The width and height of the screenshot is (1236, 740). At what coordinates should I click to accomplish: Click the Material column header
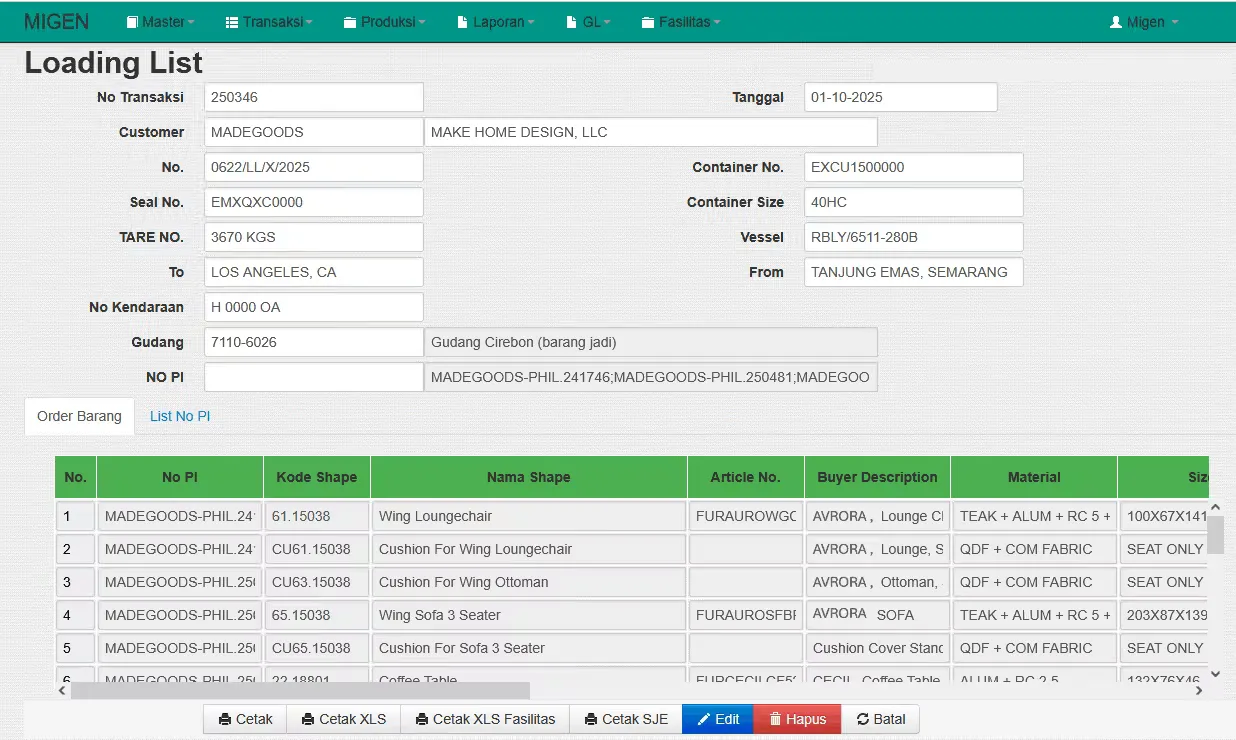click(1034, 477)
